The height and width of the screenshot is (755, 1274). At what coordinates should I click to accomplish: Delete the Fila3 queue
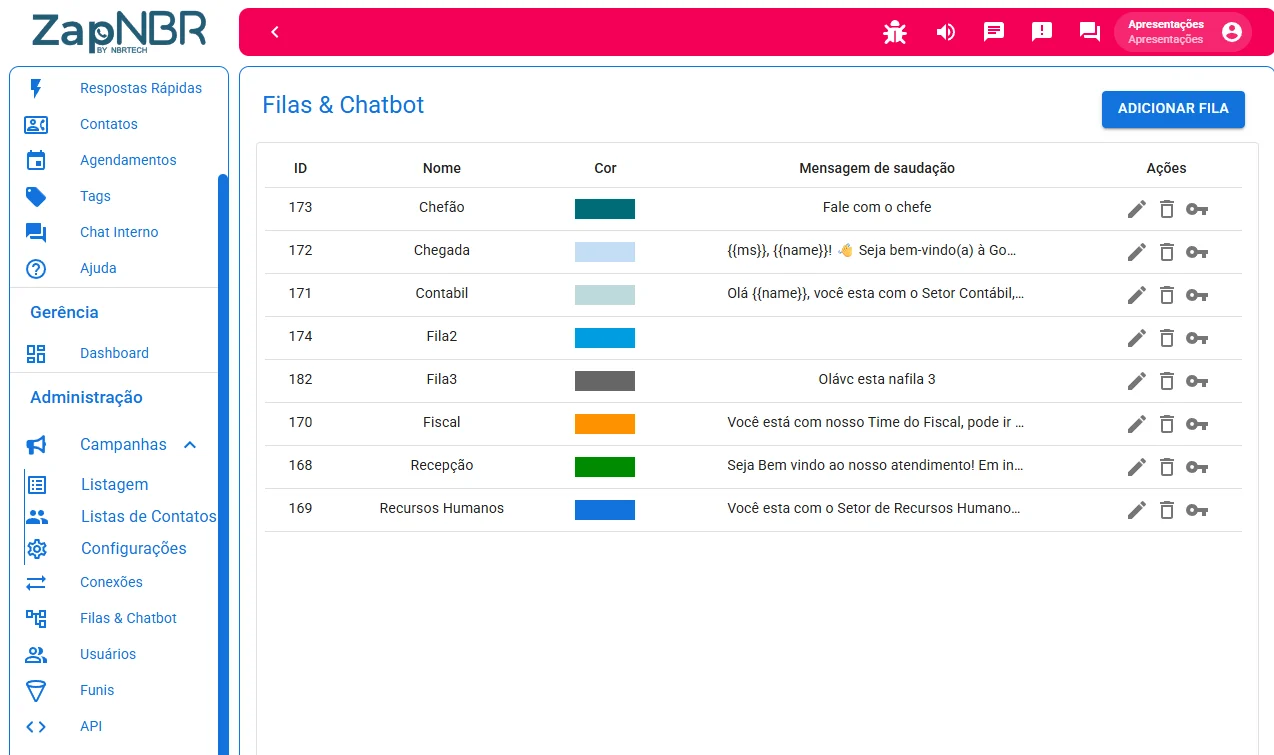click(x=1167, y=381)
